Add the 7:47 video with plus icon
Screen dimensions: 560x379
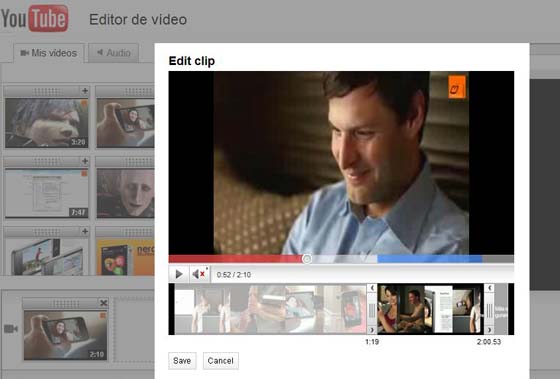click(85, 161)
